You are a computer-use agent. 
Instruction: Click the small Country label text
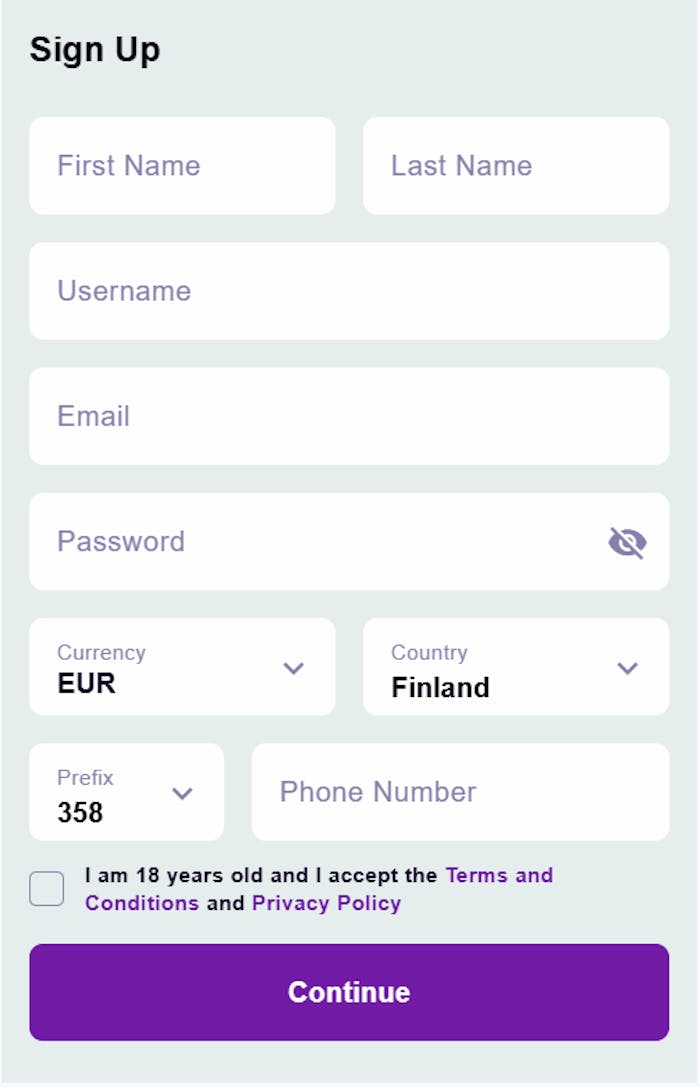click(x=429, y=652)
